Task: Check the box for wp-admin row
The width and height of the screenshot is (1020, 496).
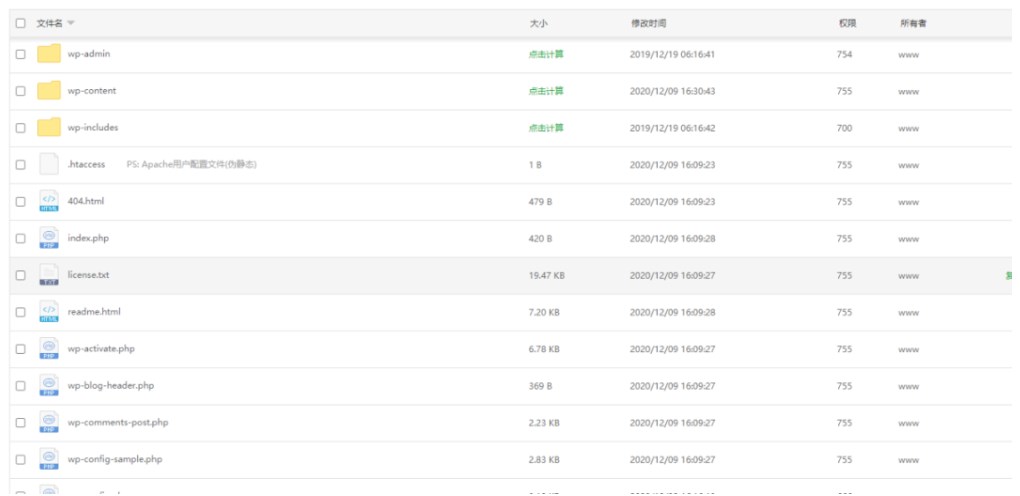Action: [21, 54]
